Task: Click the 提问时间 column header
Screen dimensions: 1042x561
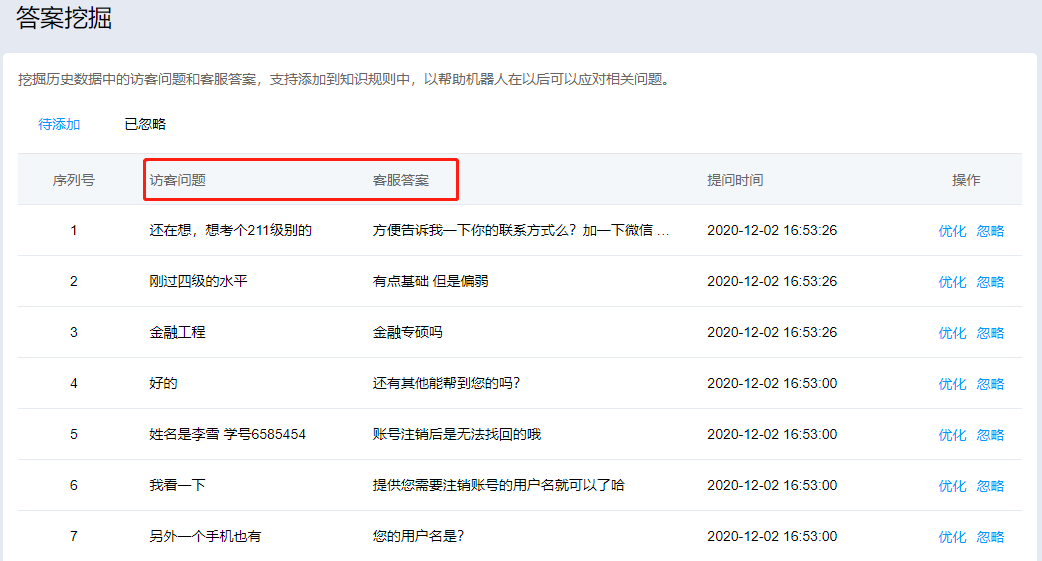Action: coord(735,180)
